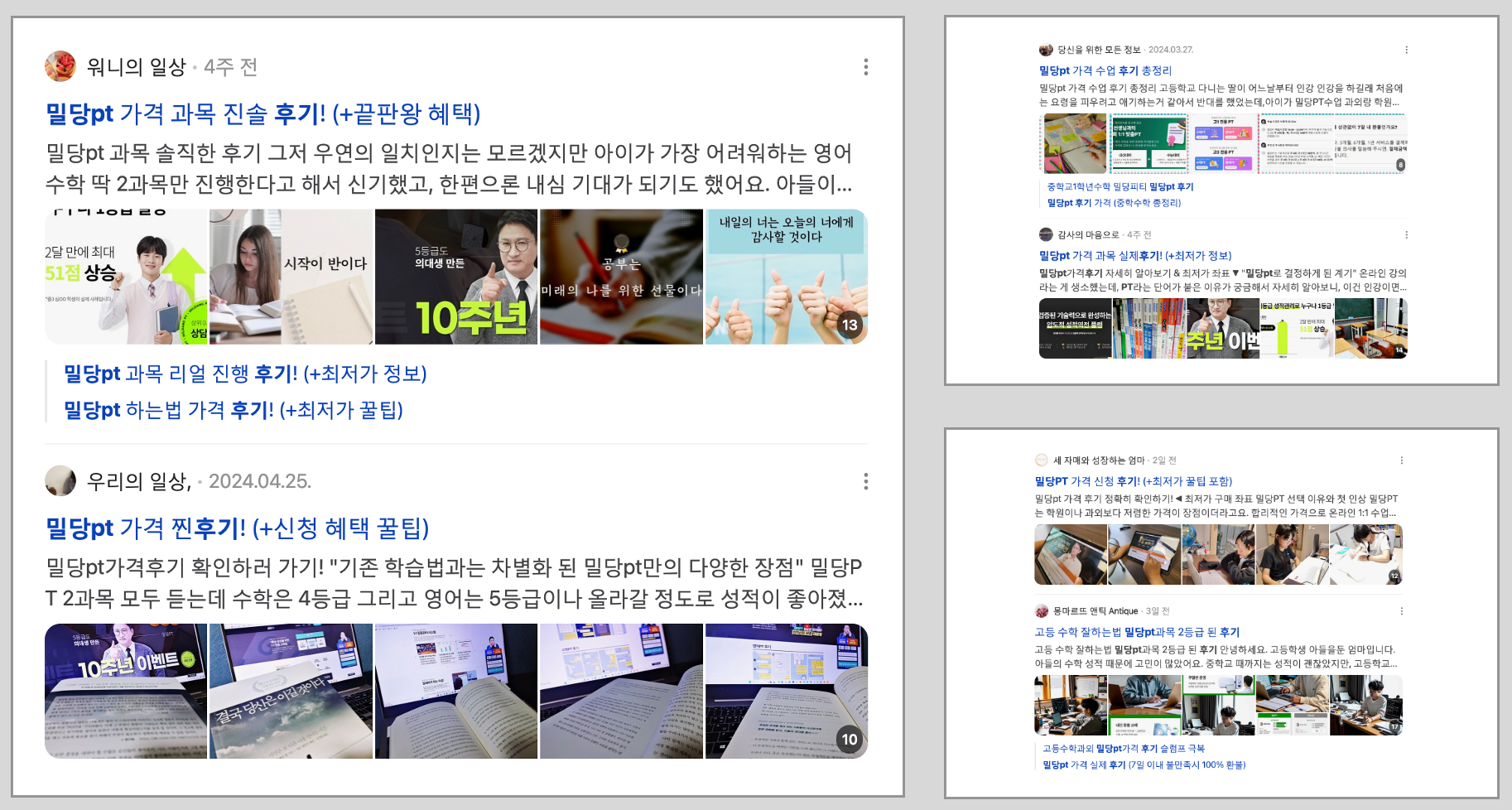Image resolution: width=1512 pixels, height=810 pixels.
Task: Open 고등수학과외 밀당pt가격 후기 슬럼프 극복 link
Action: pos(1124,748)
